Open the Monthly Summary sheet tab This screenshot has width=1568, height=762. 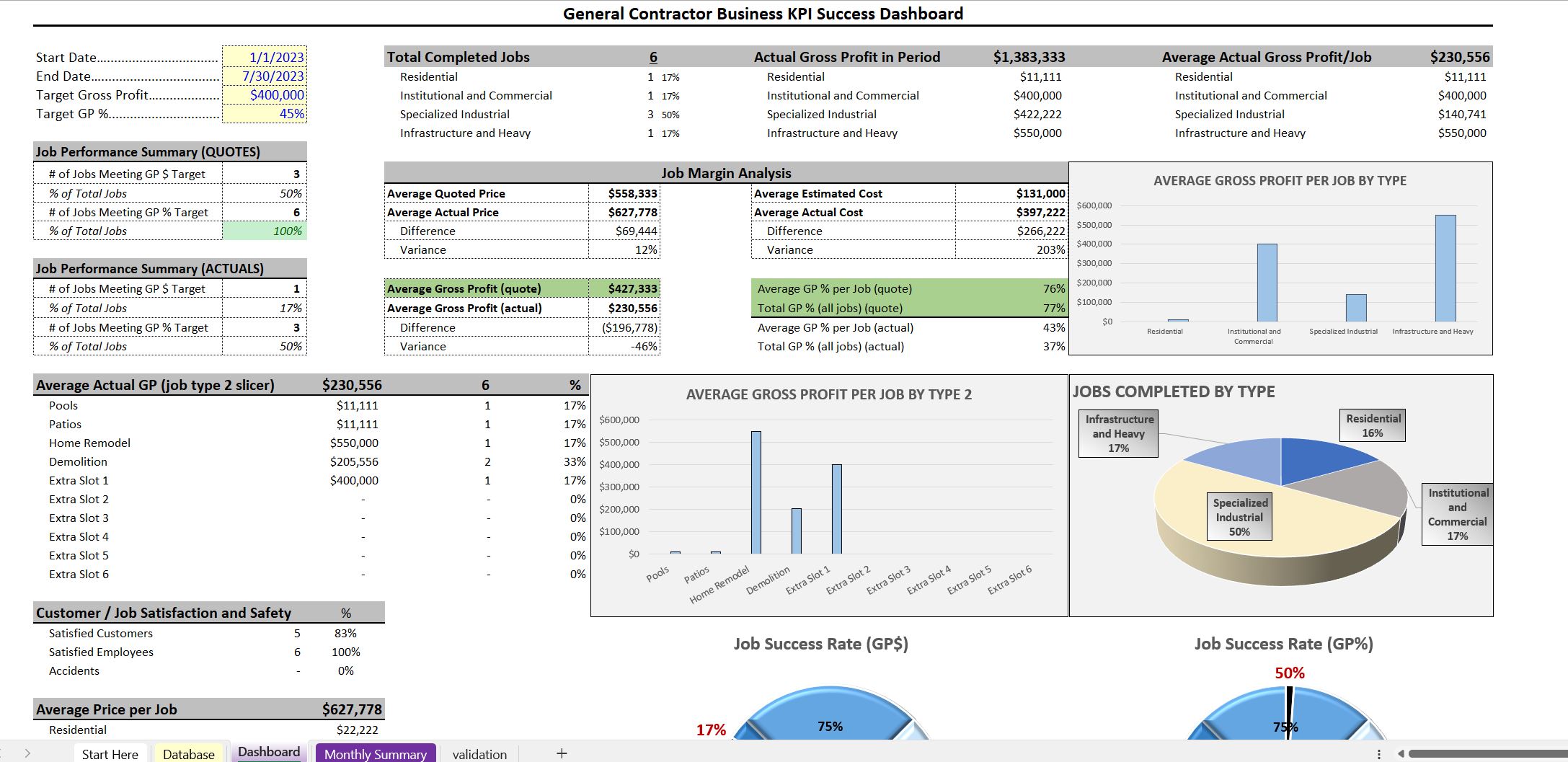pos(376,753)
